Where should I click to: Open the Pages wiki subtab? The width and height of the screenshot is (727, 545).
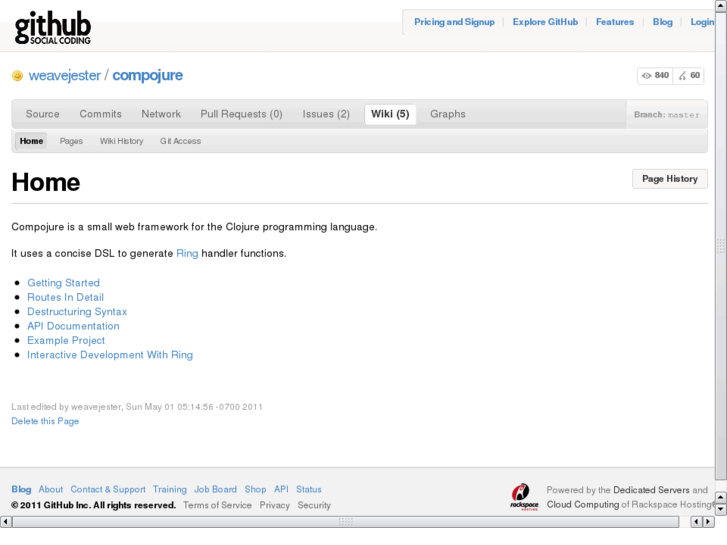click(x=71, y=141)
